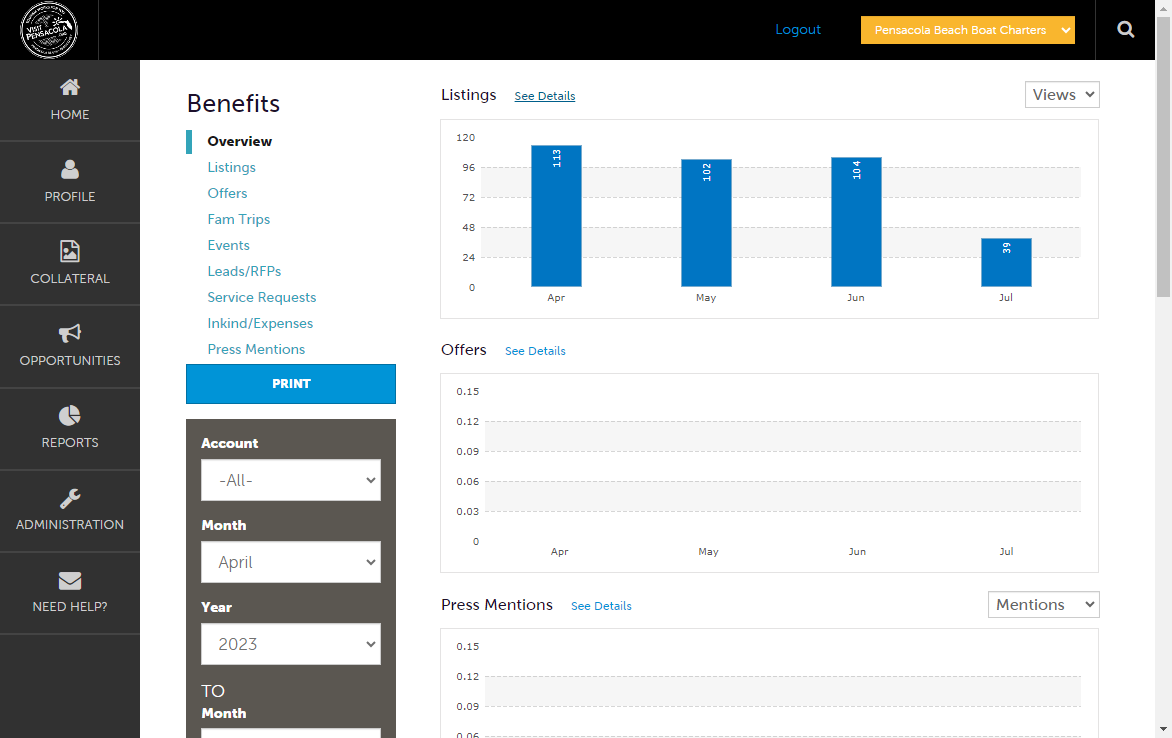Click the NEED HELP? sidebar label
The height and width of the screenshot is (738, 1172).
click(70, 606)
